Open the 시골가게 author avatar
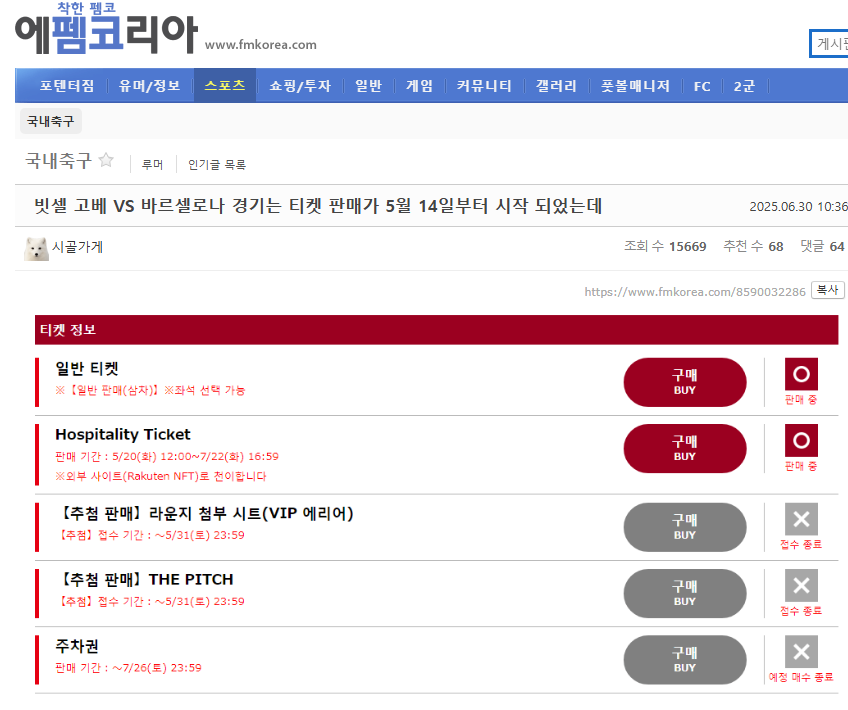Image resolution: width=848 pixels, height=710 pixels. (36, 248)
